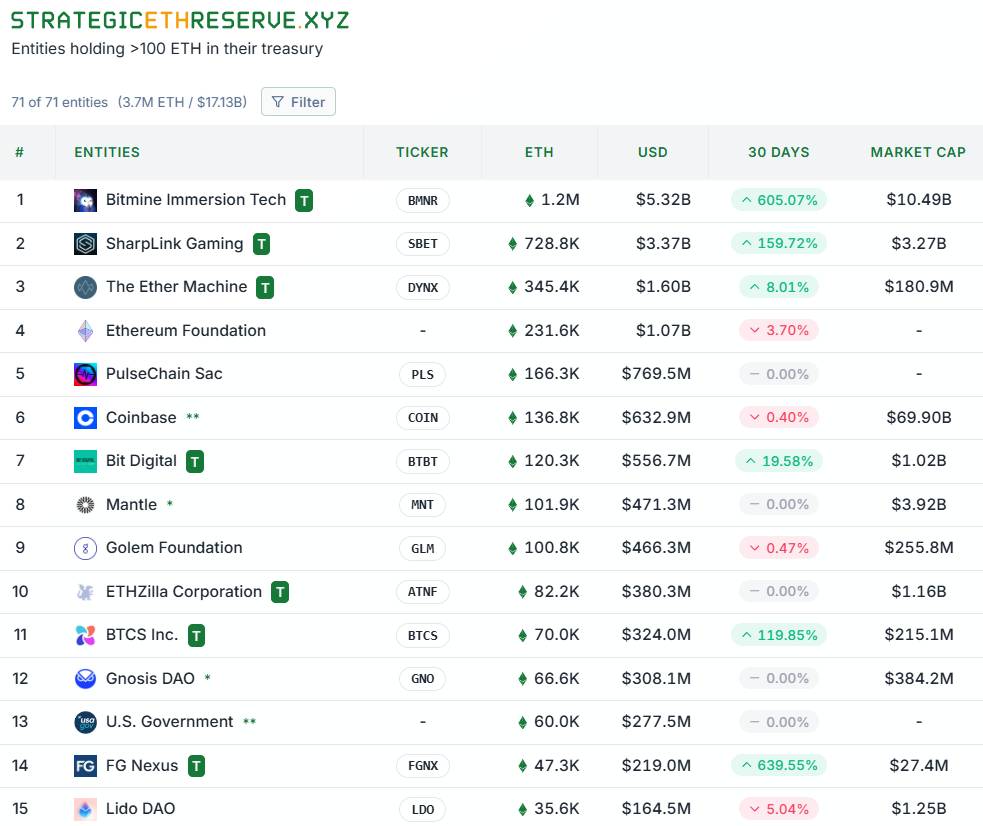Viewport: 983px width, 826px height.
Task: Click the ATNF ticker pill
Action: [x=423, y=592]
